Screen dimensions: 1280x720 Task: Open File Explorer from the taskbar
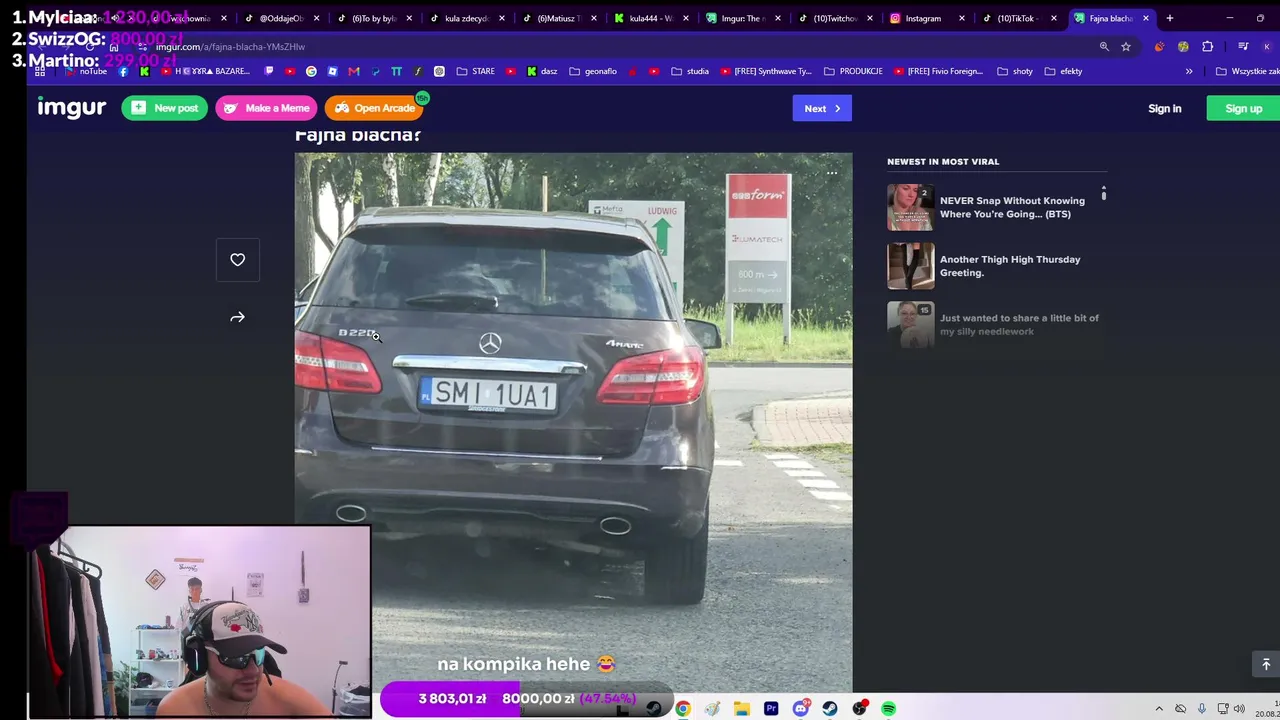pyautogui.click(x=741, y=708)
